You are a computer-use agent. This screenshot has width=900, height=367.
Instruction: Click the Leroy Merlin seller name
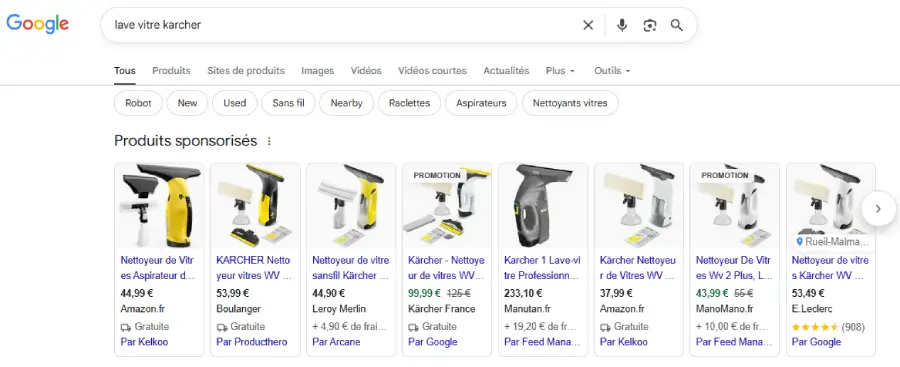tap(339, 309)
